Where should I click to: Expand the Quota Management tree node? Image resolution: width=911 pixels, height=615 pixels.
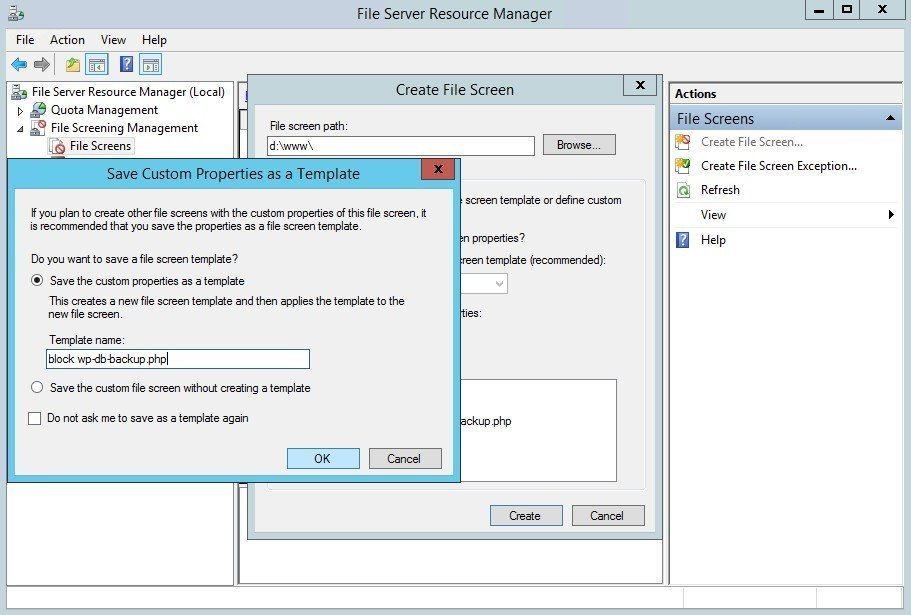click(20, 111)
